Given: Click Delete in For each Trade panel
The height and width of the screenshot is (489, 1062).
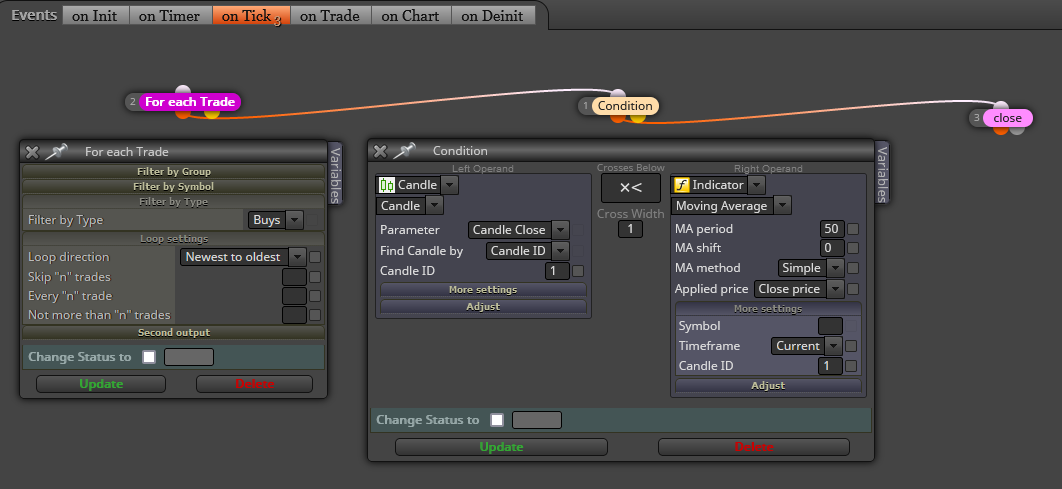Looking at the screenshot, I should (255, 384).
